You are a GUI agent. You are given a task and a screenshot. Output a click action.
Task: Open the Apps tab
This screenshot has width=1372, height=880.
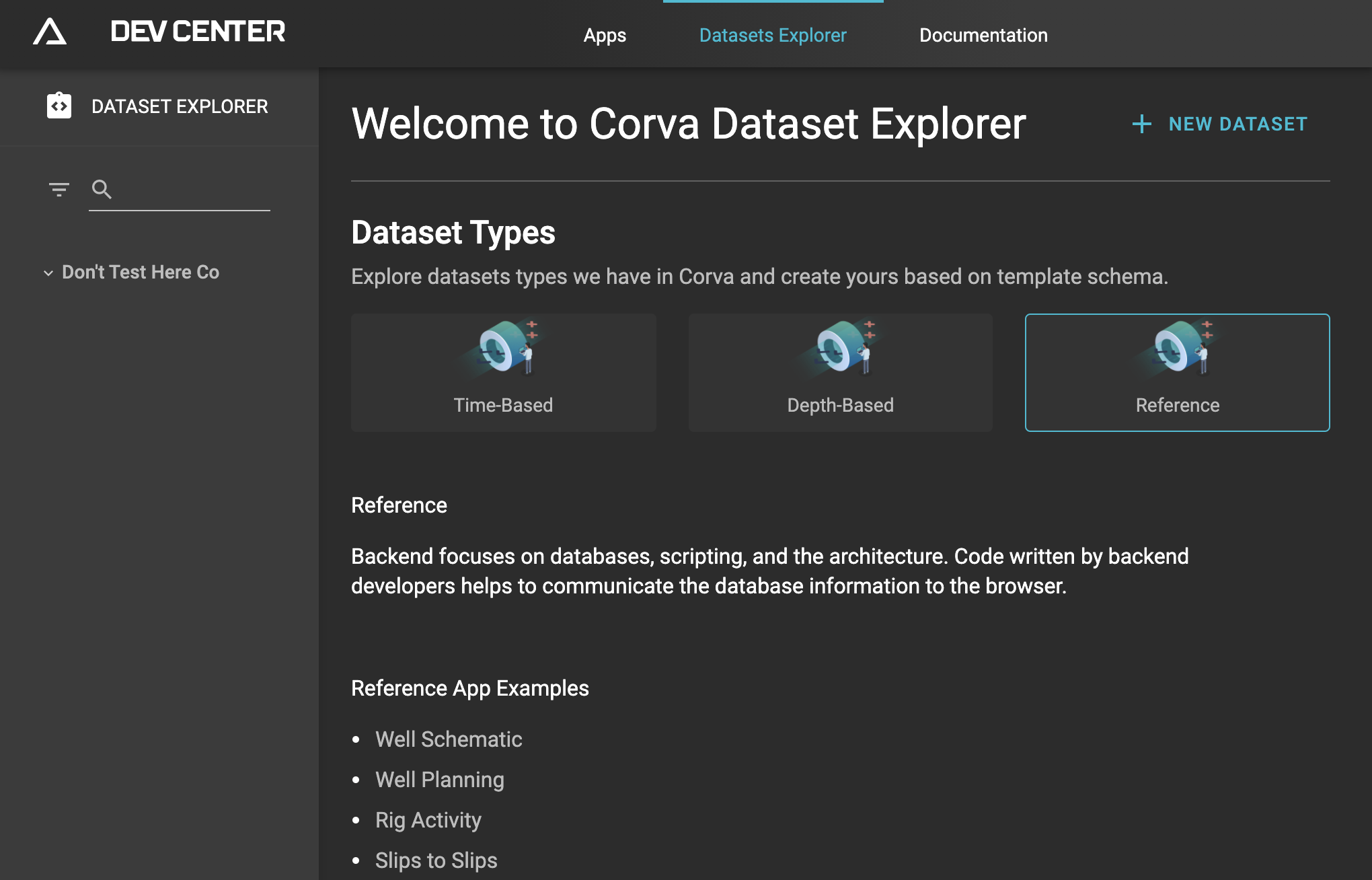pos(605,35)
